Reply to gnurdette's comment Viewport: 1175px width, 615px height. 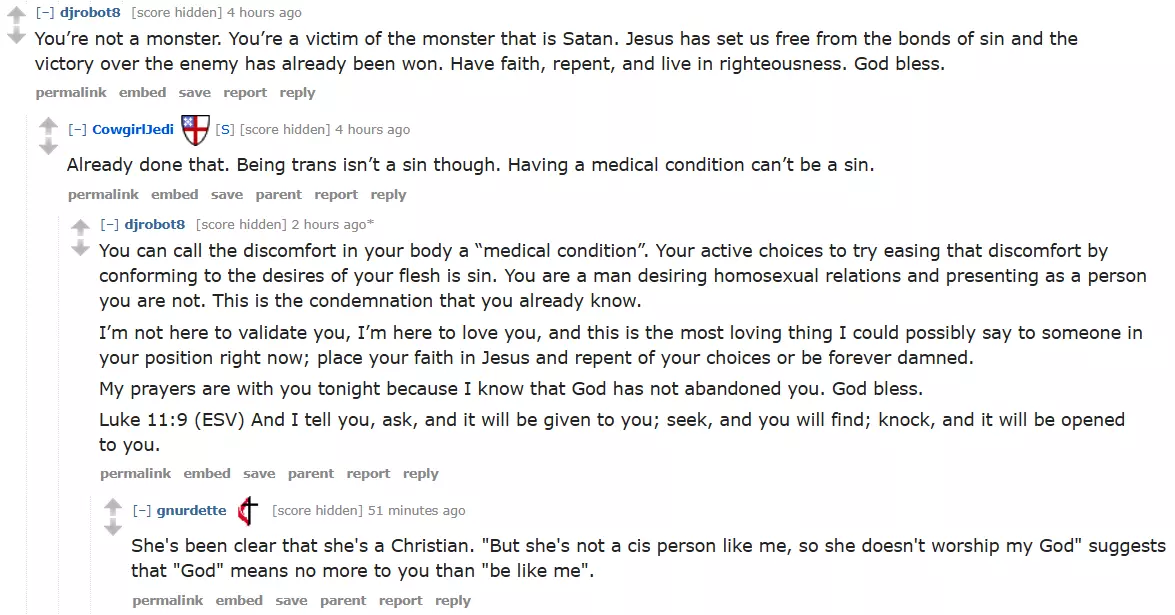click(x=453, y=601)
